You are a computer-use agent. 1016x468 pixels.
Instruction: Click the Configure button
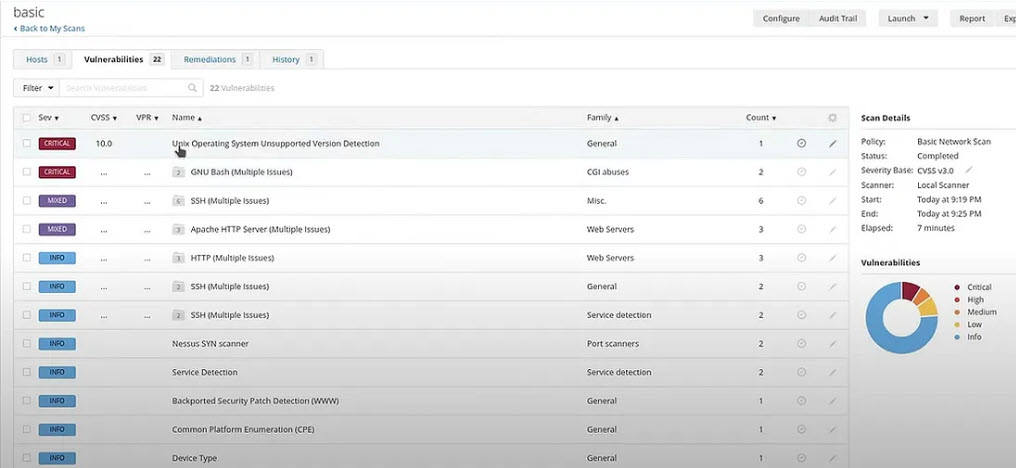point(781,18)
